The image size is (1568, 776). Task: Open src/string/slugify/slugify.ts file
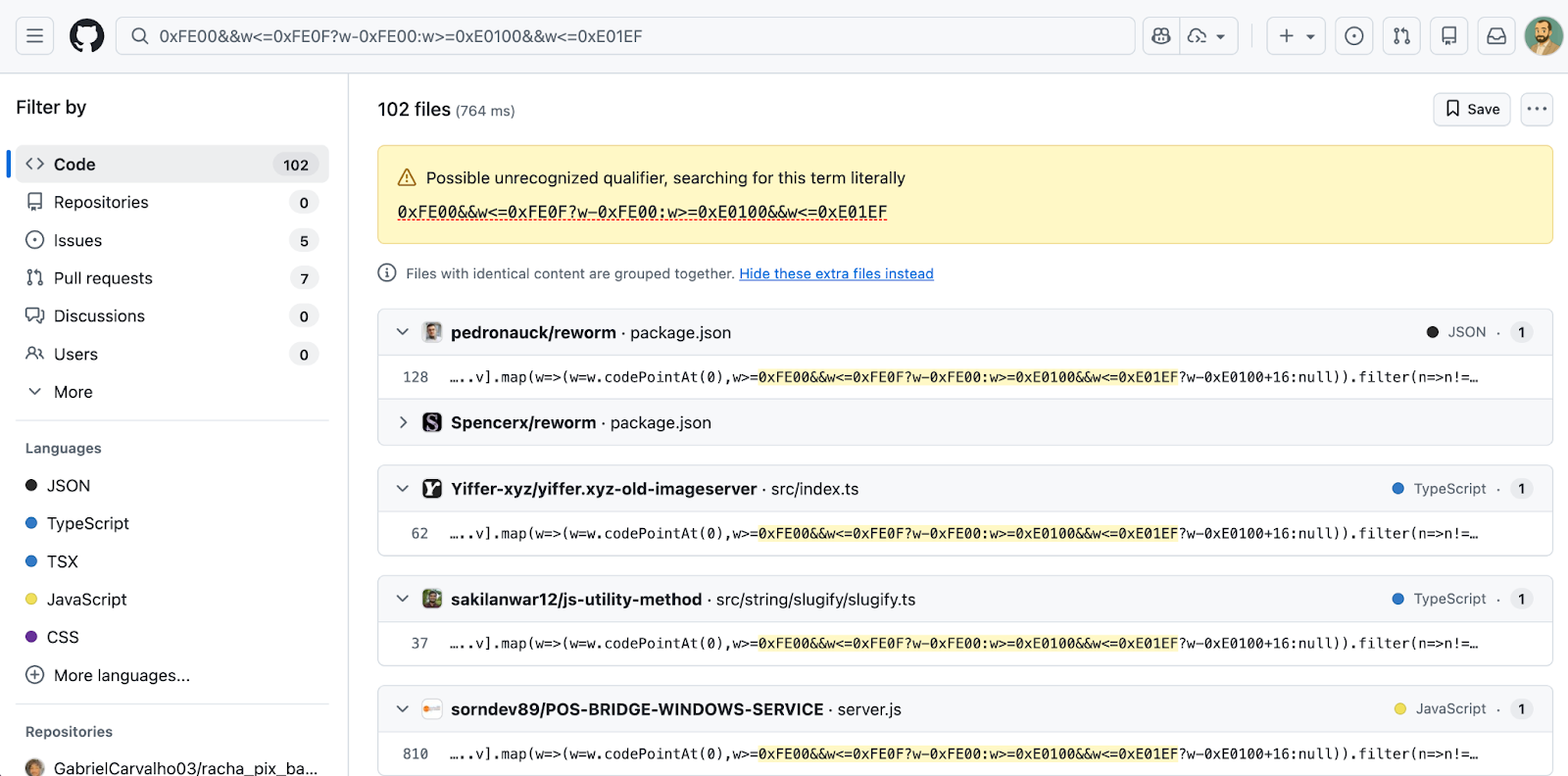pyautogui.click(x=815, y=600)
